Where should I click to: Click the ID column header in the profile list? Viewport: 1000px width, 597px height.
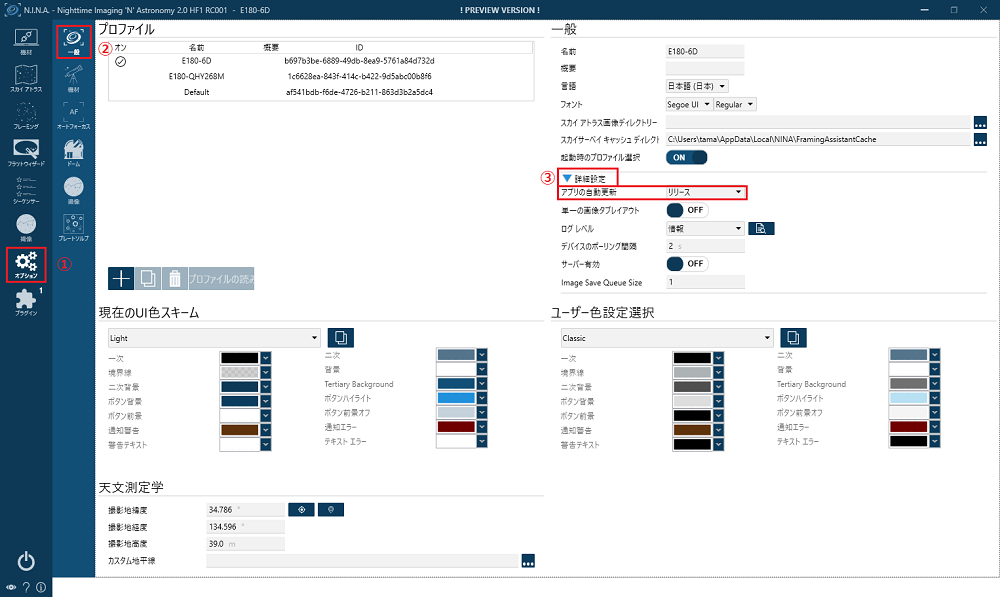(359, 48)
